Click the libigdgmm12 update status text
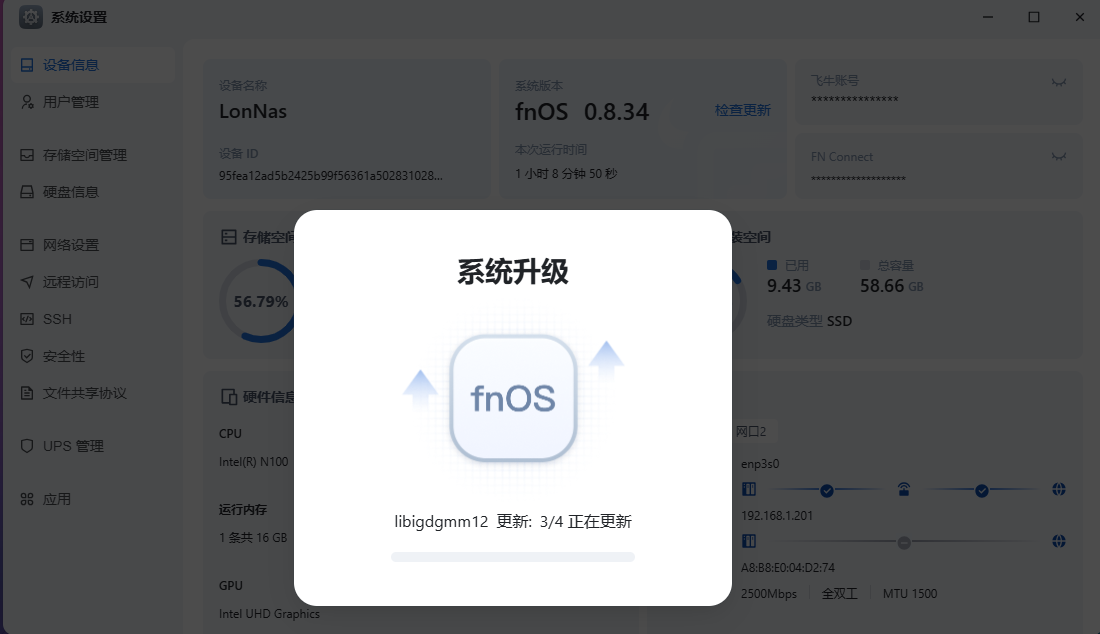This screenshot has height=634, width=1100. point(513,522)
